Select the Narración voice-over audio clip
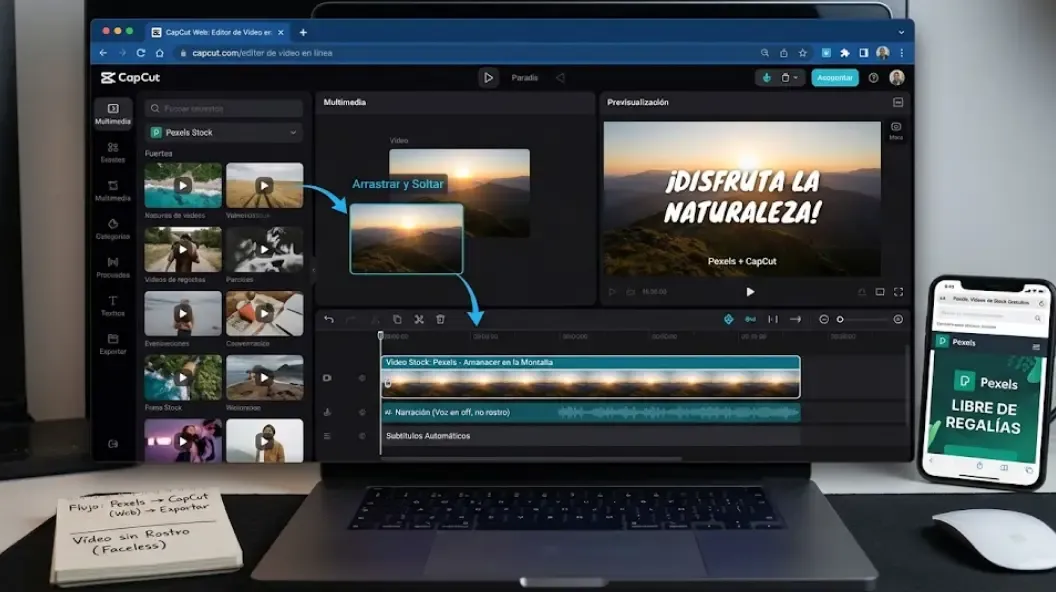Screen dimensions: 1056x592 [x=591, y=412]
